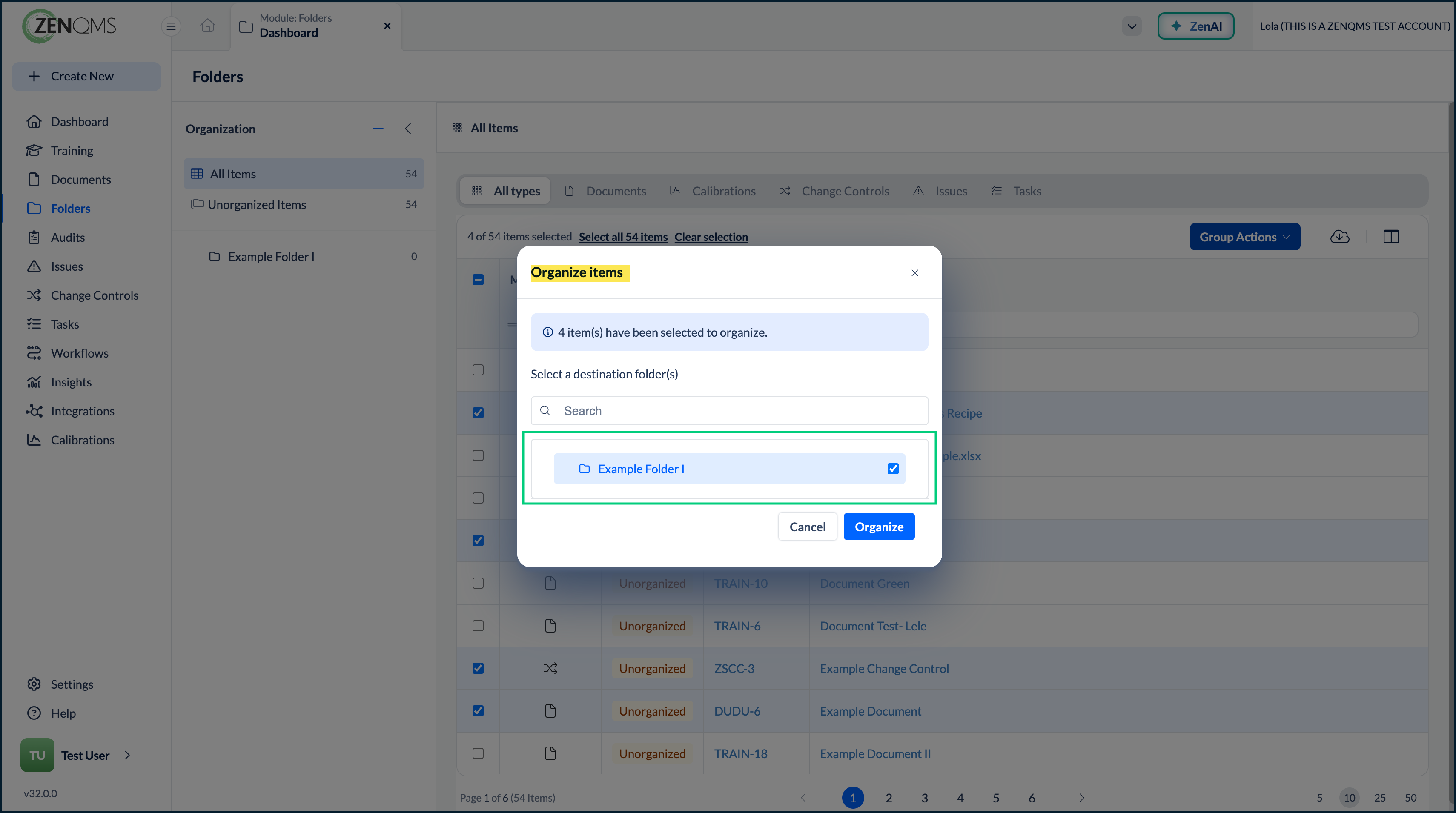Viewport: 1456px width, 813px height.
Task: Uncheck DUDU-6 Example Document row checkbox
Action: point(478,711)
